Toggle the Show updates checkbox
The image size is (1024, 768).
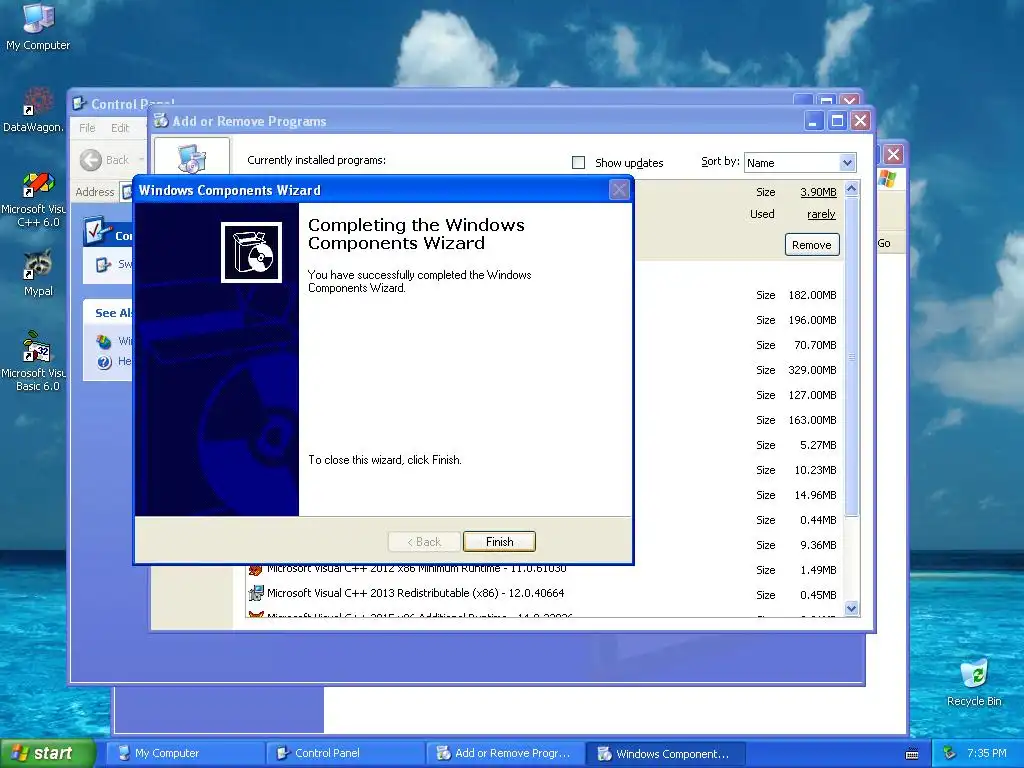pyautogui.click(x=578, y=162)
